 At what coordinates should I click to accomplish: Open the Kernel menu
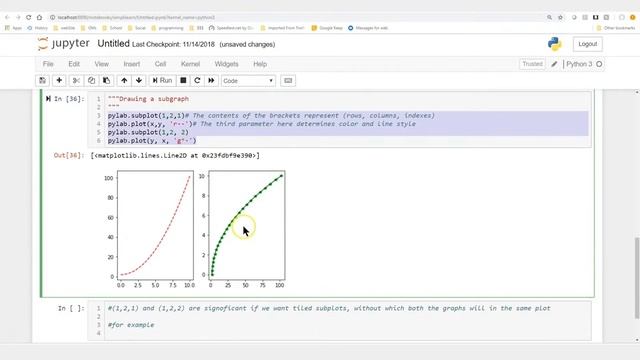pyautogui.click(x=190, y=64)
